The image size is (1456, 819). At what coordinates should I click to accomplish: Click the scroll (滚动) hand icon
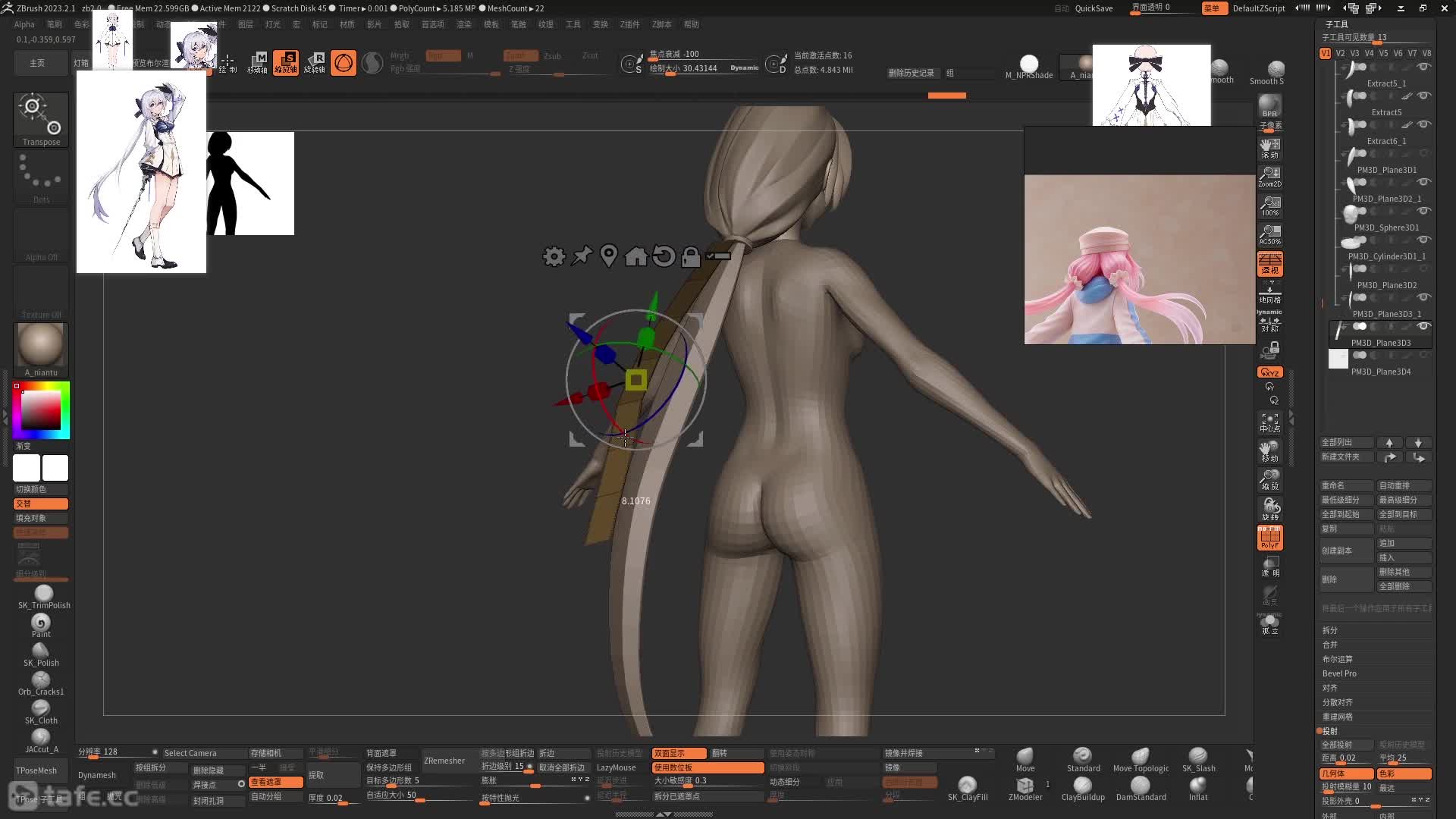pyautogui.click(x=1269, y=148)
